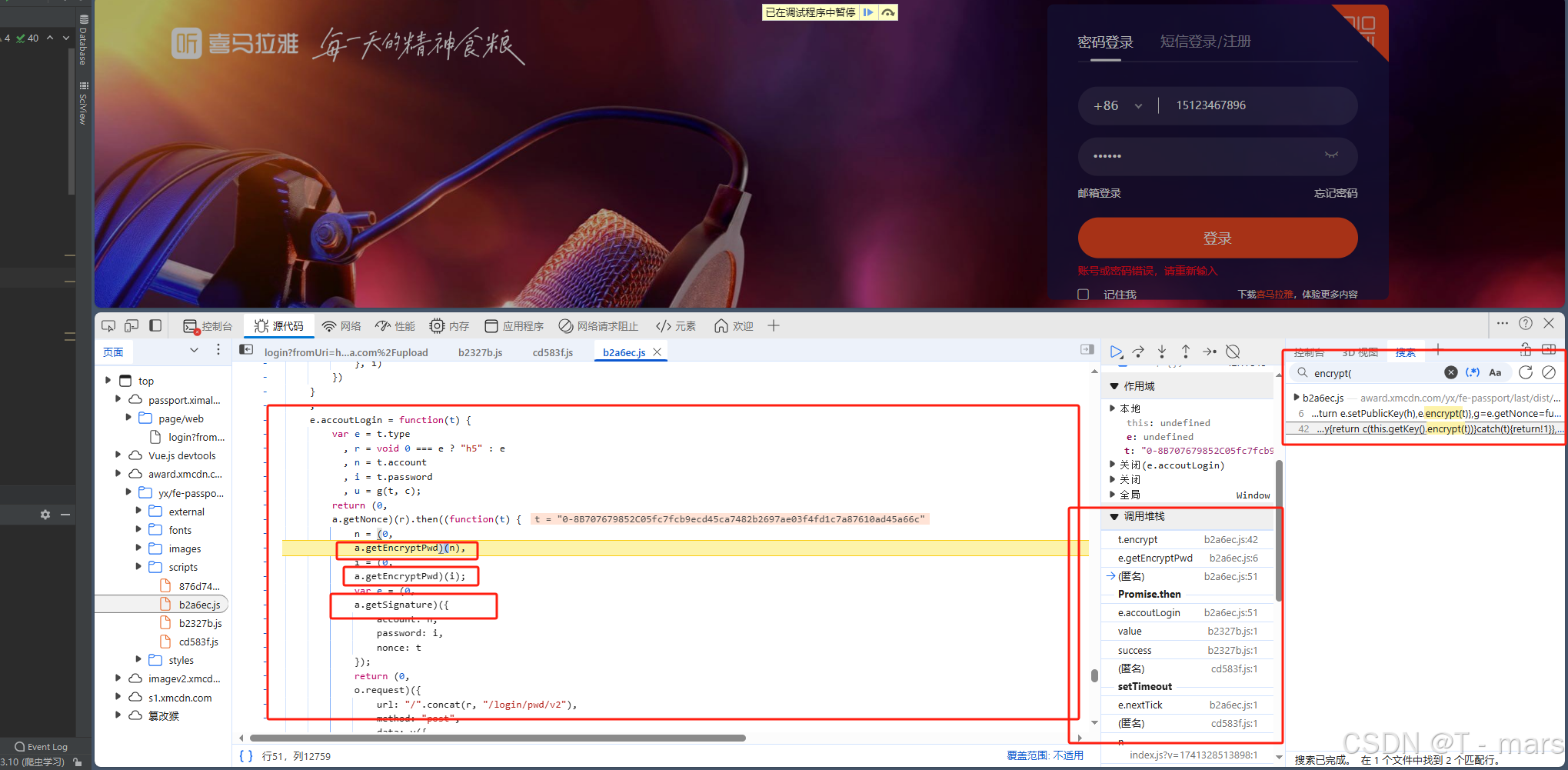Expand the images folder
This screenshot has height=770, width=1568.
click(138, 548)
